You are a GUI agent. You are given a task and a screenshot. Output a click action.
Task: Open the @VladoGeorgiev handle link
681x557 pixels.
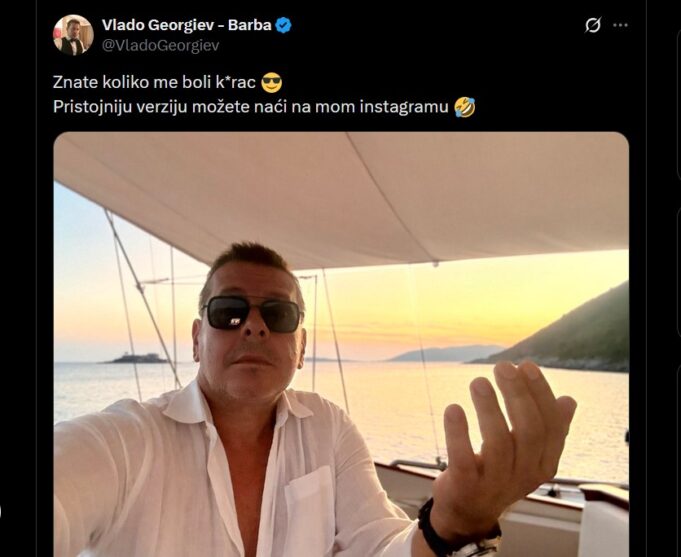click(160, 45)
